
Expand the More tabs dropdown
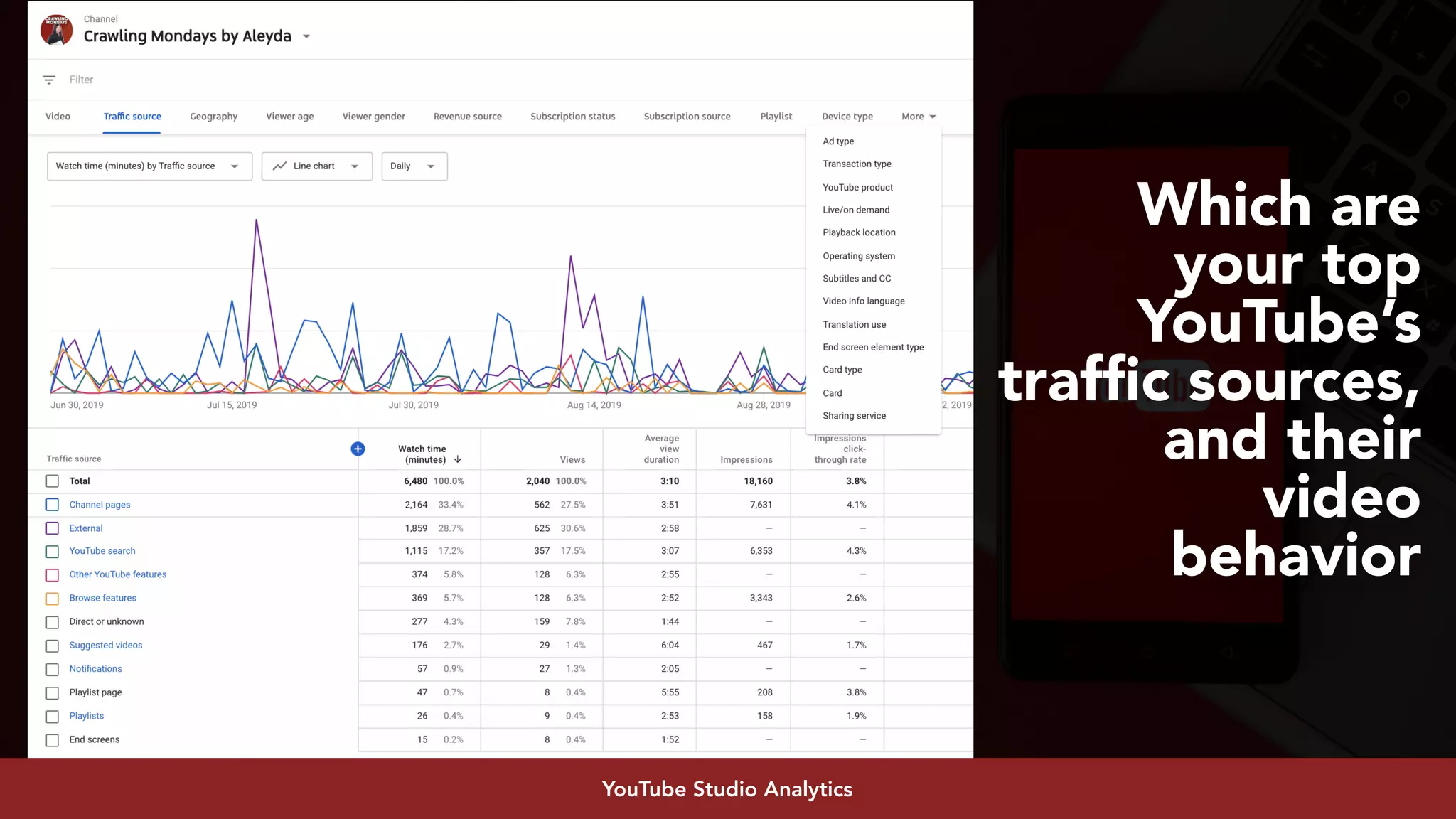(x=919, y=117)
